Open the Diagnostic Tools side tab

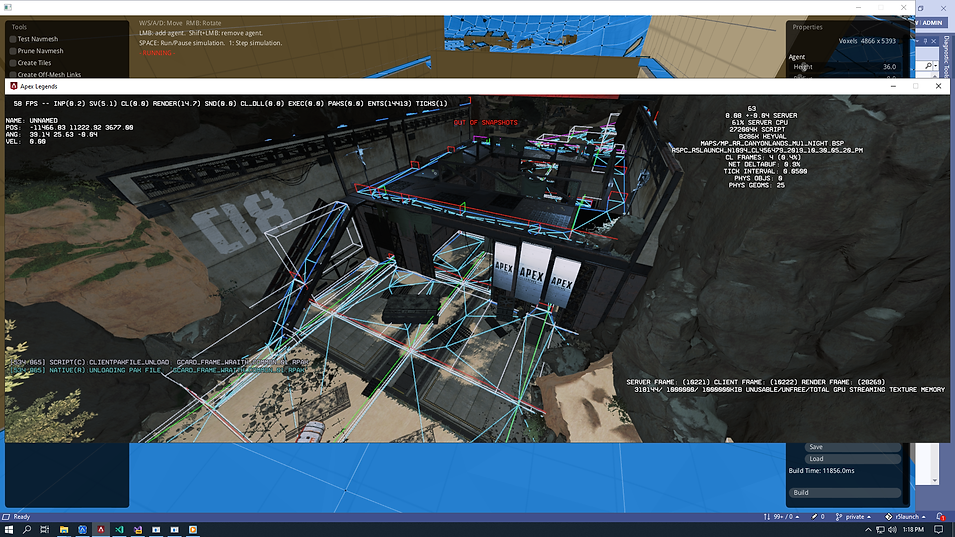coord(946,56)
